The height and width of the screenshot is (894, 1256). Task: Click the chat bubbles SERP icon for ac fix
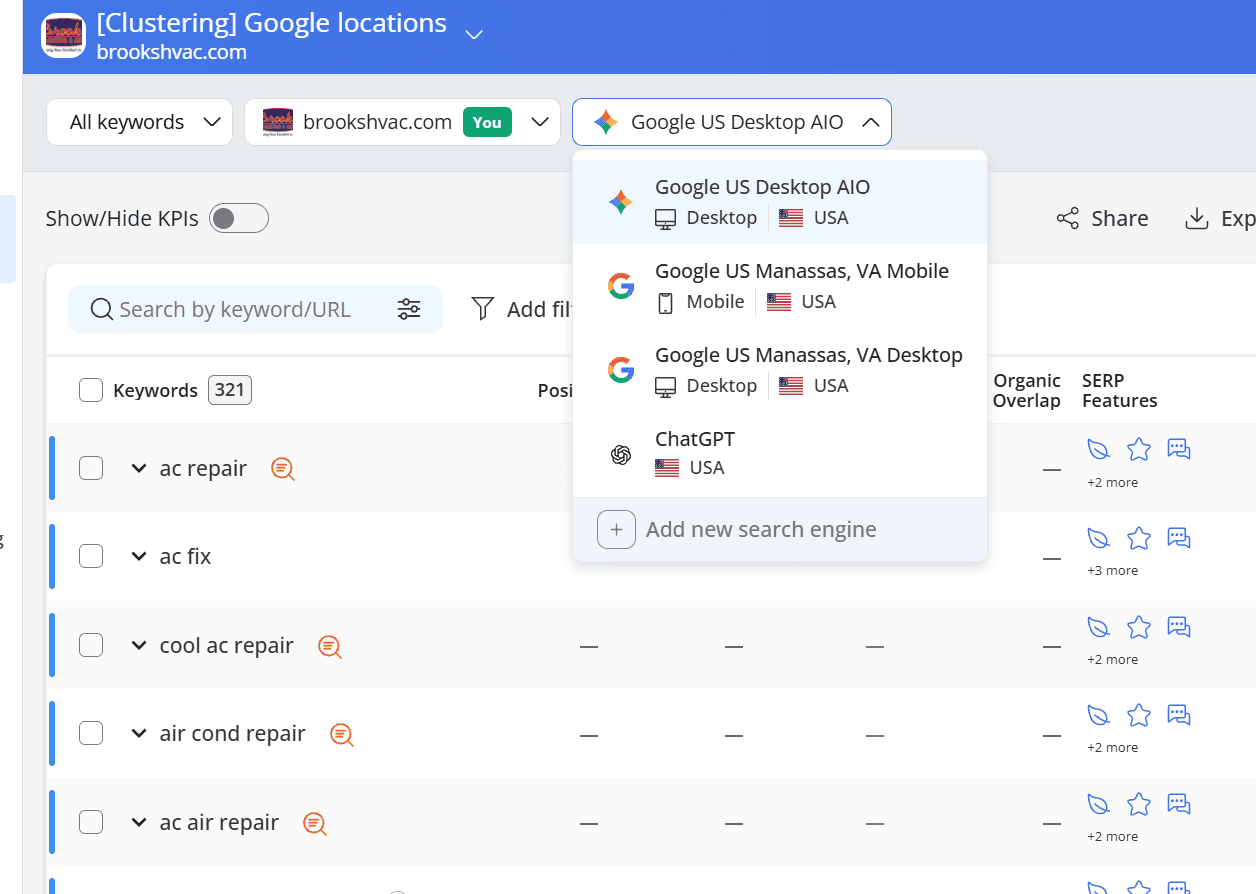(1179, 538)
